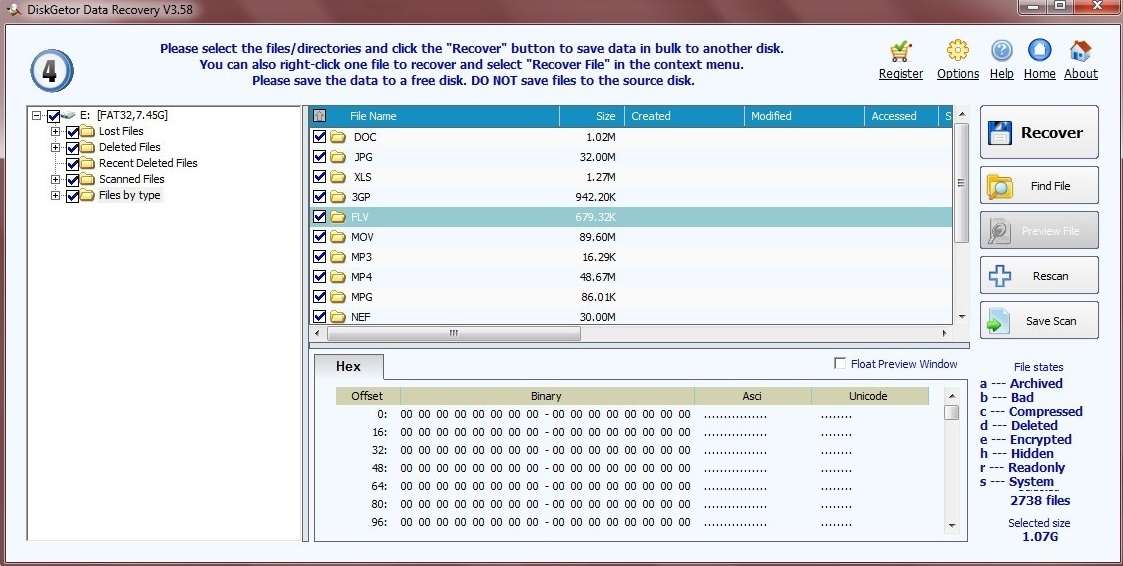This screenshot has height=566, width=1123.
Task: Click the Recover floppy disk icon
Action: coord(1000,133)
